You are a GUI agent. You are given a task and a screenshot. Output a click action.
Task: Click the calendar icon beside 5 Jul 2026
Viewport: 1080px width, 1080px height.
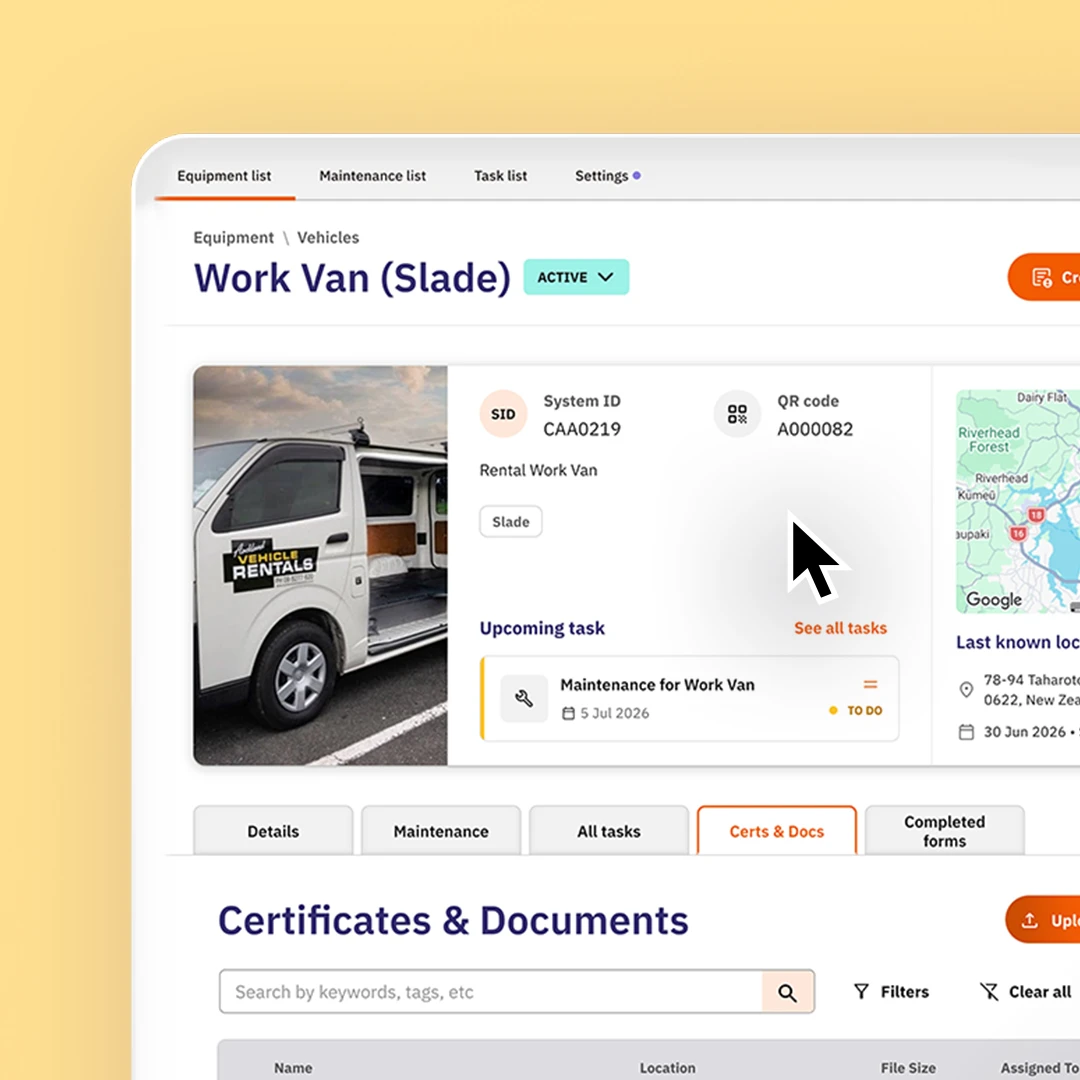click(568, 713)
